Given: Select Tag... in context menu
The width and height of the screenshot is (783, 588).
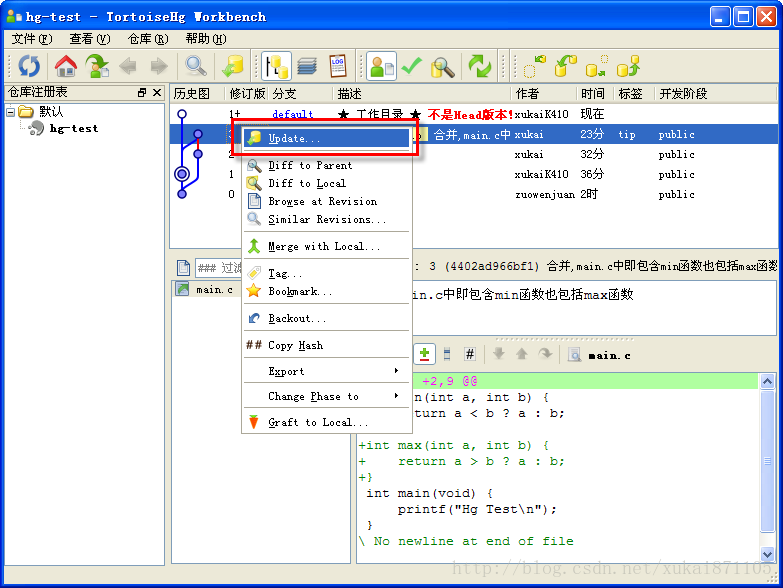Looking at the screenshot, I should pos(327,273).
